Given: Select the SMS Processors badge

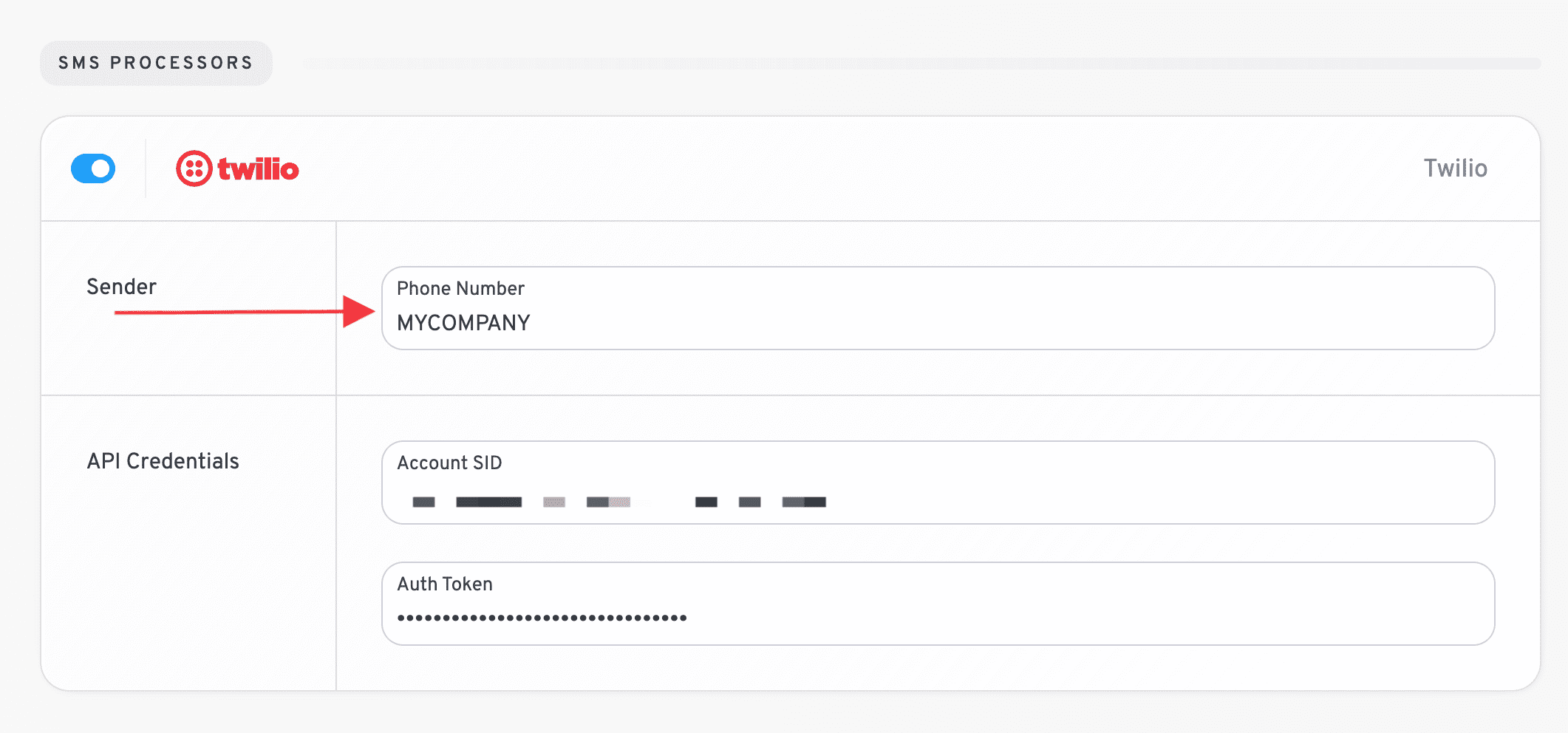Looking at the screenshot, I should point(156,63).
